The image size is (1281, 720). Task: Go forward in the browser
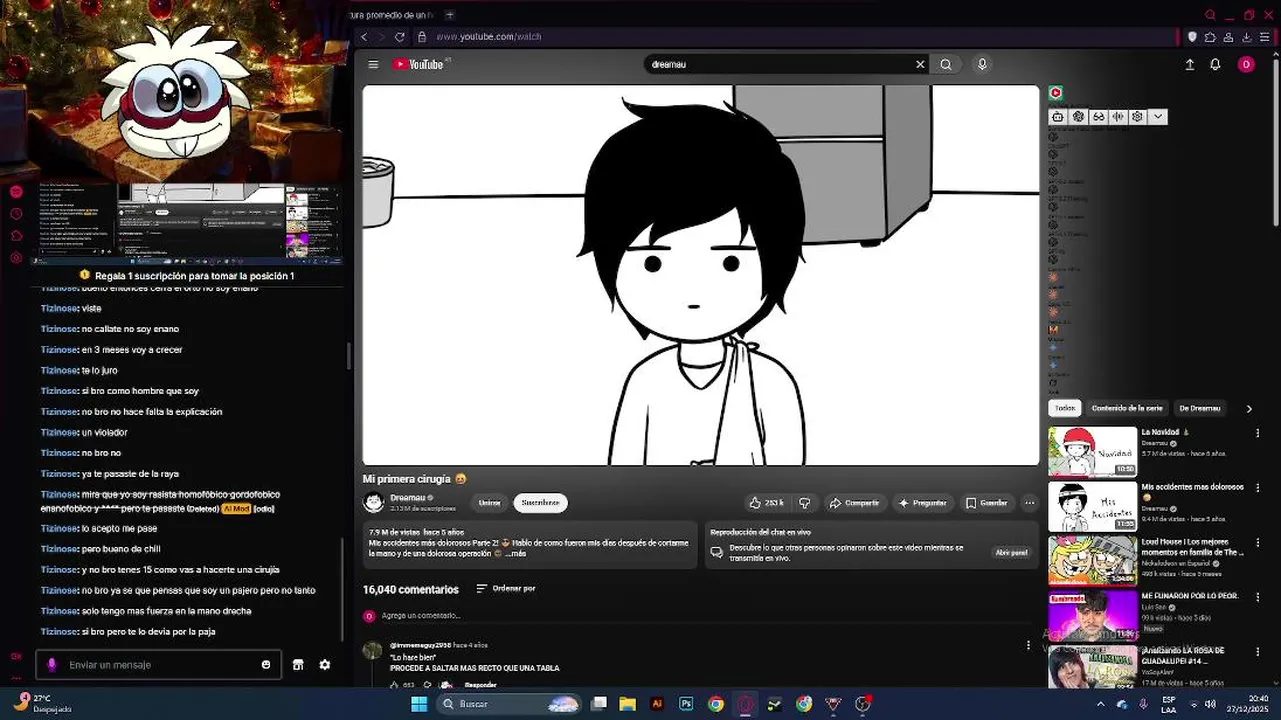tap(382, 37)
